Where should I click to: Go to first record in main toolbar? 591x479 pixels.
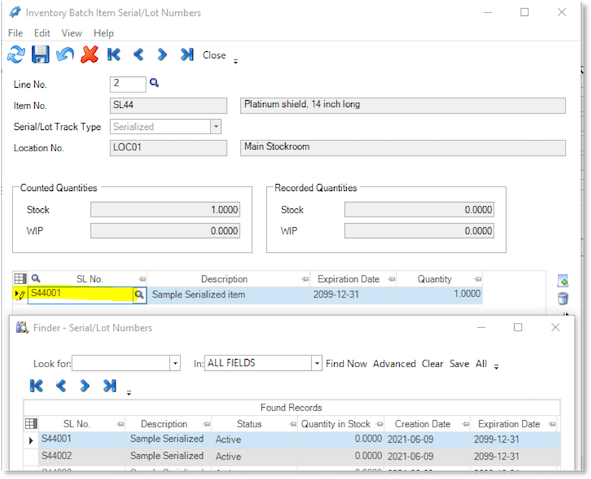click(114, 55)
